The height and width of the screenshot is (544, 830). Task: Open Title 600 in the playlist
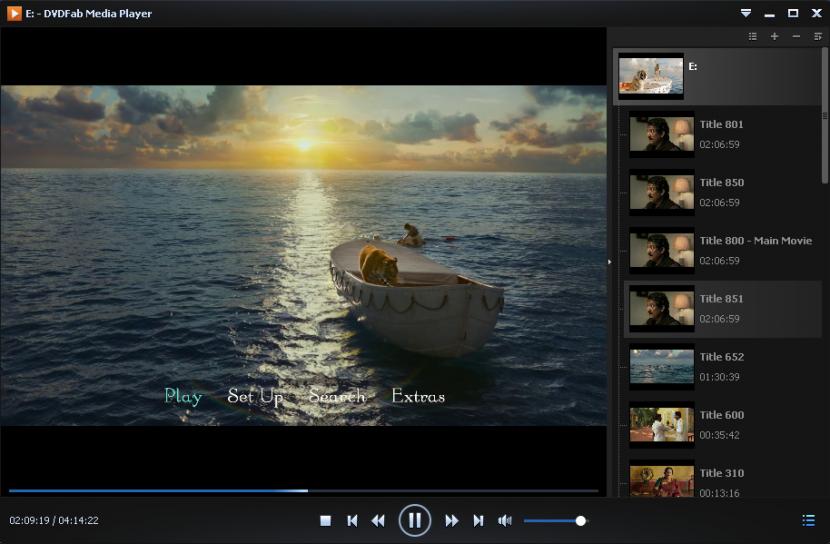[723, 425]
